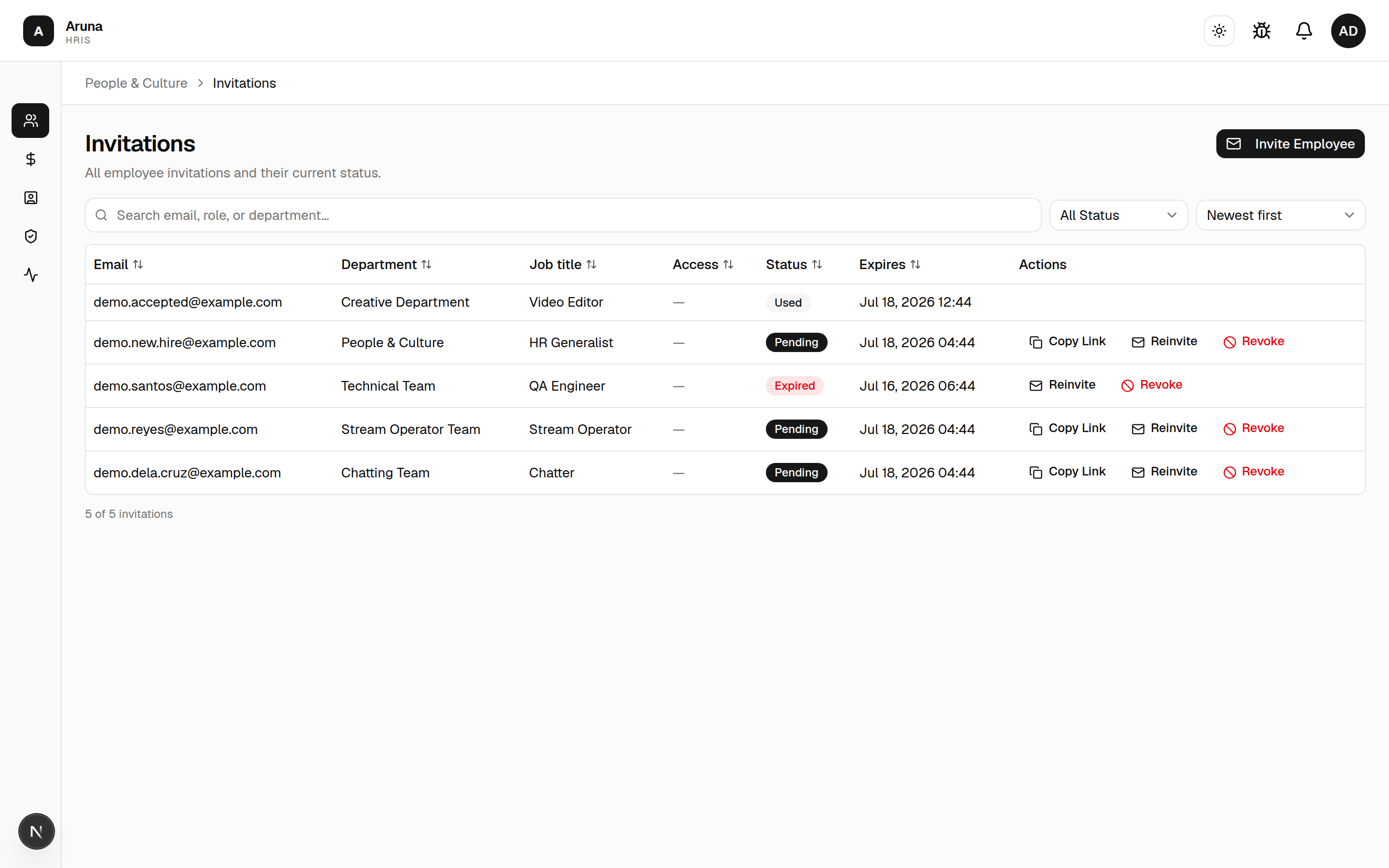The width and height of the screenshot is (1389, 868).
Task: Click the Chatting Team cell
Action: point(385,473)
